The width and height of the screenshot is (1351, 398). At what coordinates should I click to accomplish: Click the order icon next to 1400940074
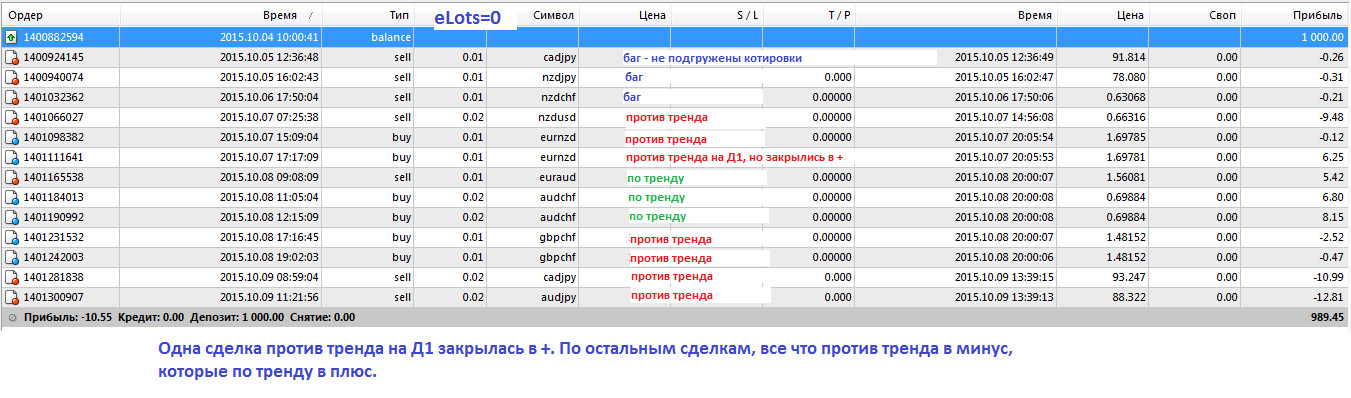[11, 77]
